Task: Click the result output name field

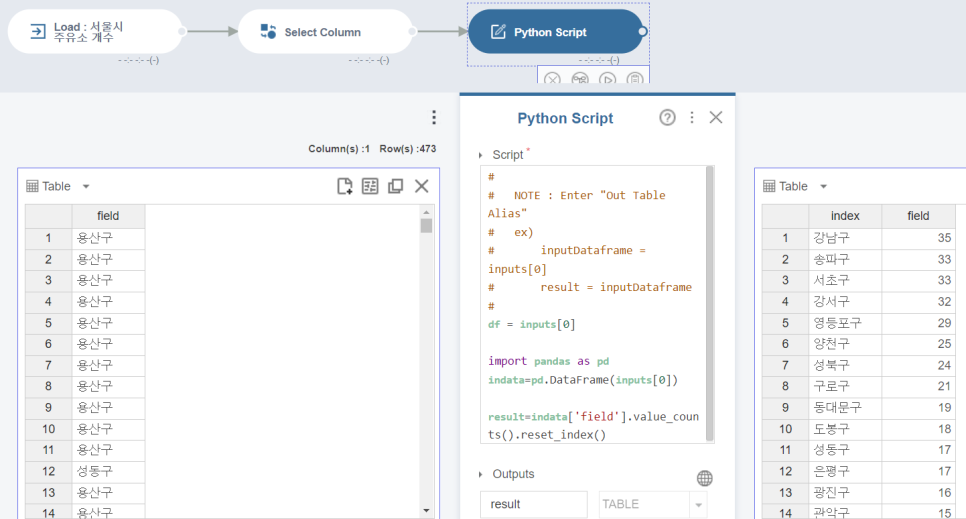Action: tap(534, 504)
